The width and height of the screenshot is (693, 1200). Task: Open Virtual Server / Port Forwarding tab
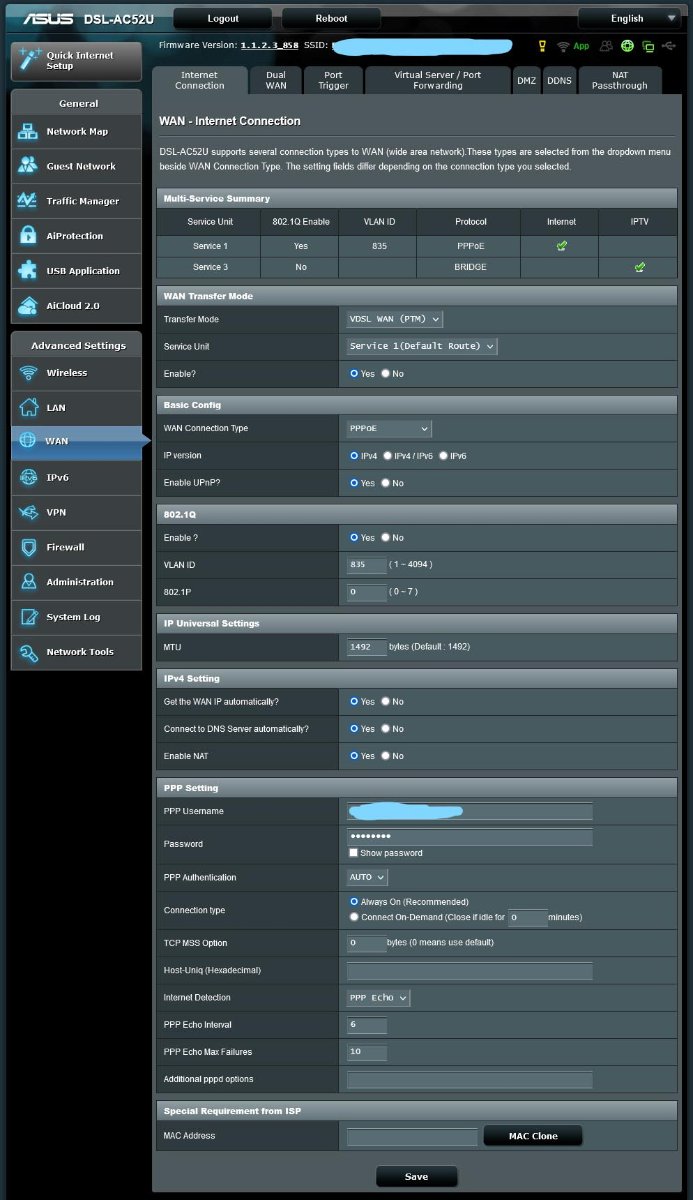[x=438, y=80]
